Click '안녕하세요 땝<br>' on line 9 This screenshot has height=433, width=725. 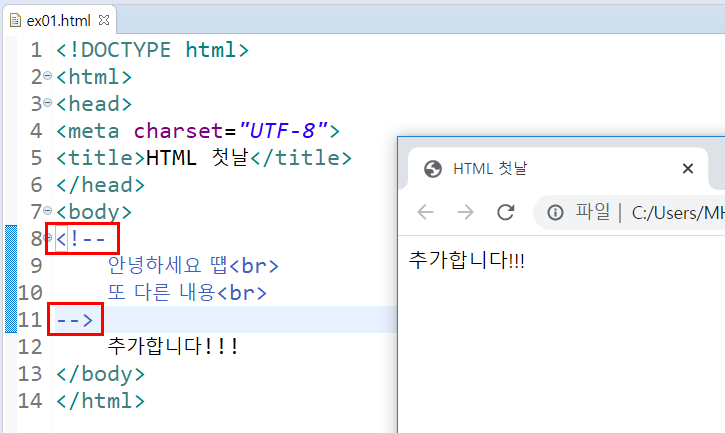(193, 266)
